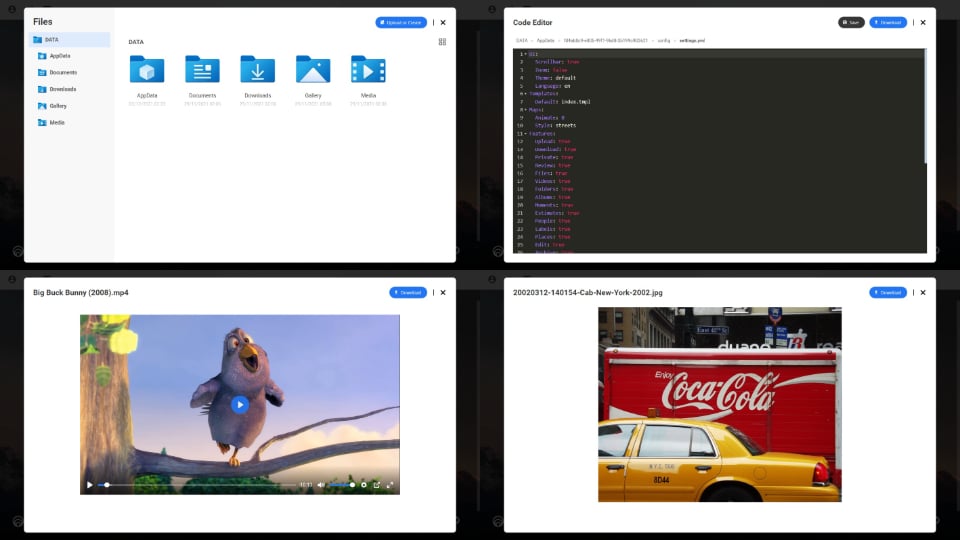The width and height of the screenshot is (960, 540).
Task: Download the Big Buck Bunny video
Action: pos(408,293)
